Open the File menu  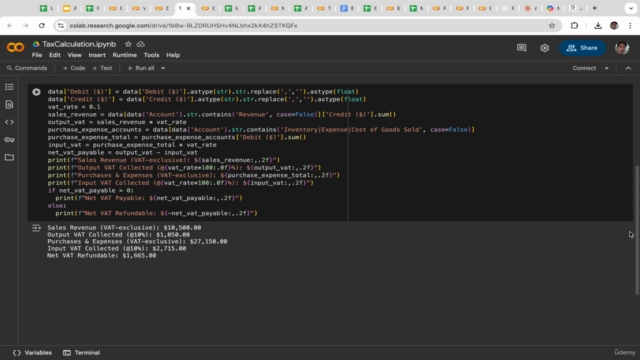[x=37, y=55]
